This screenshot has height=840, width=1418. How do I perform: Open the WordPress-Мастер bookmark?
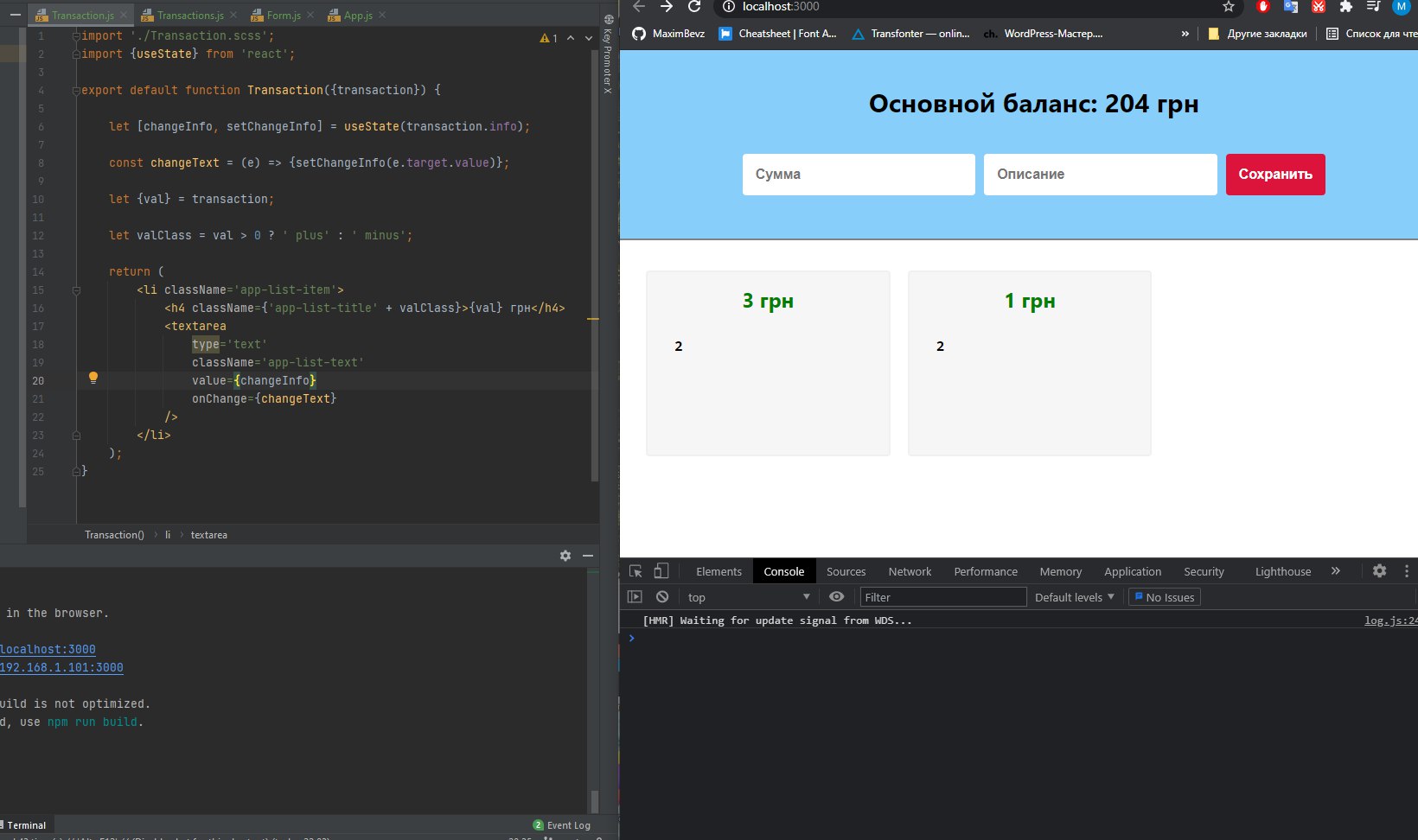click(1044, 34)
